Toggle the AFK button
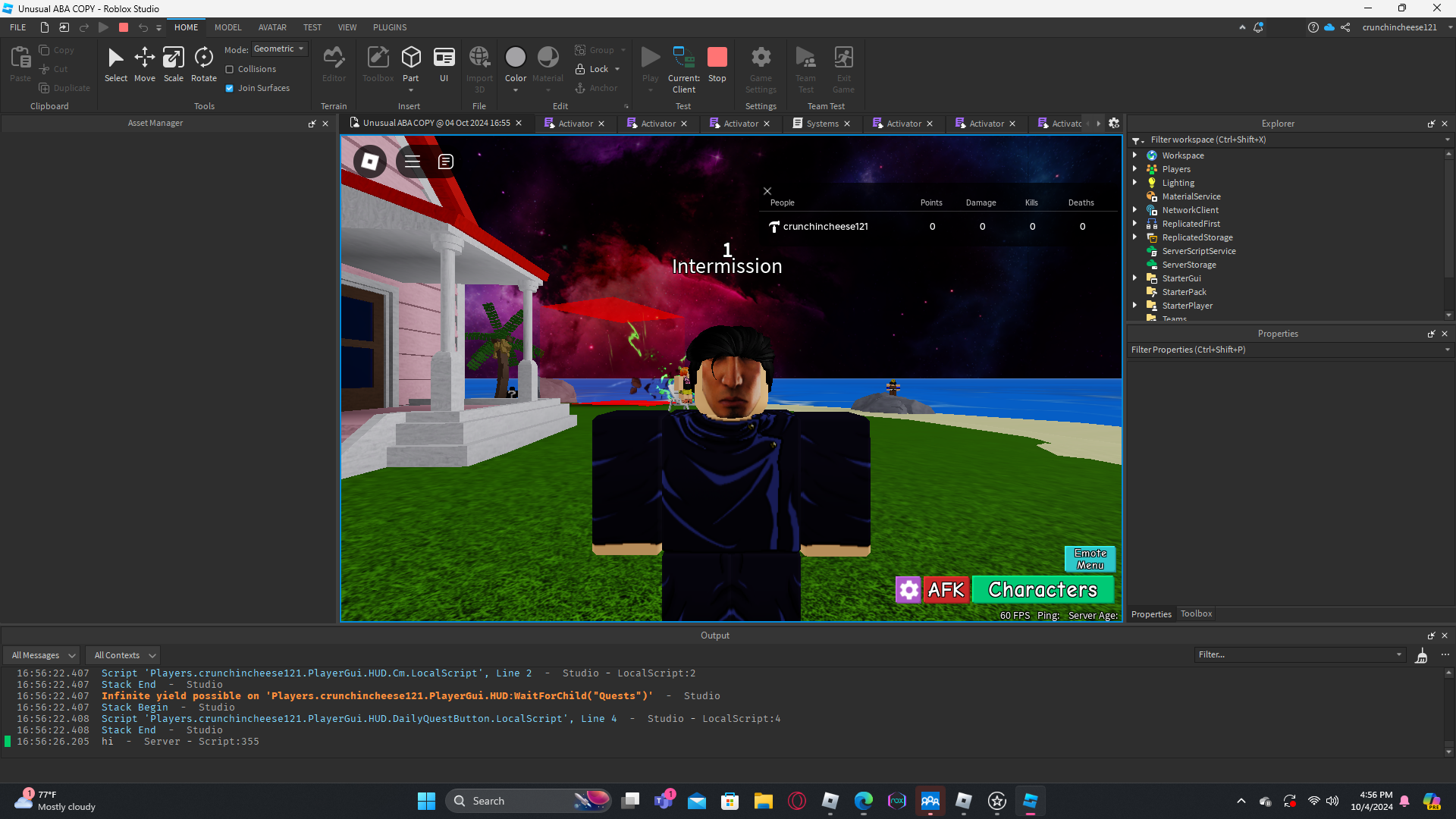The height and width of the screenshot is (819, 1456). [x=946, y=590]
